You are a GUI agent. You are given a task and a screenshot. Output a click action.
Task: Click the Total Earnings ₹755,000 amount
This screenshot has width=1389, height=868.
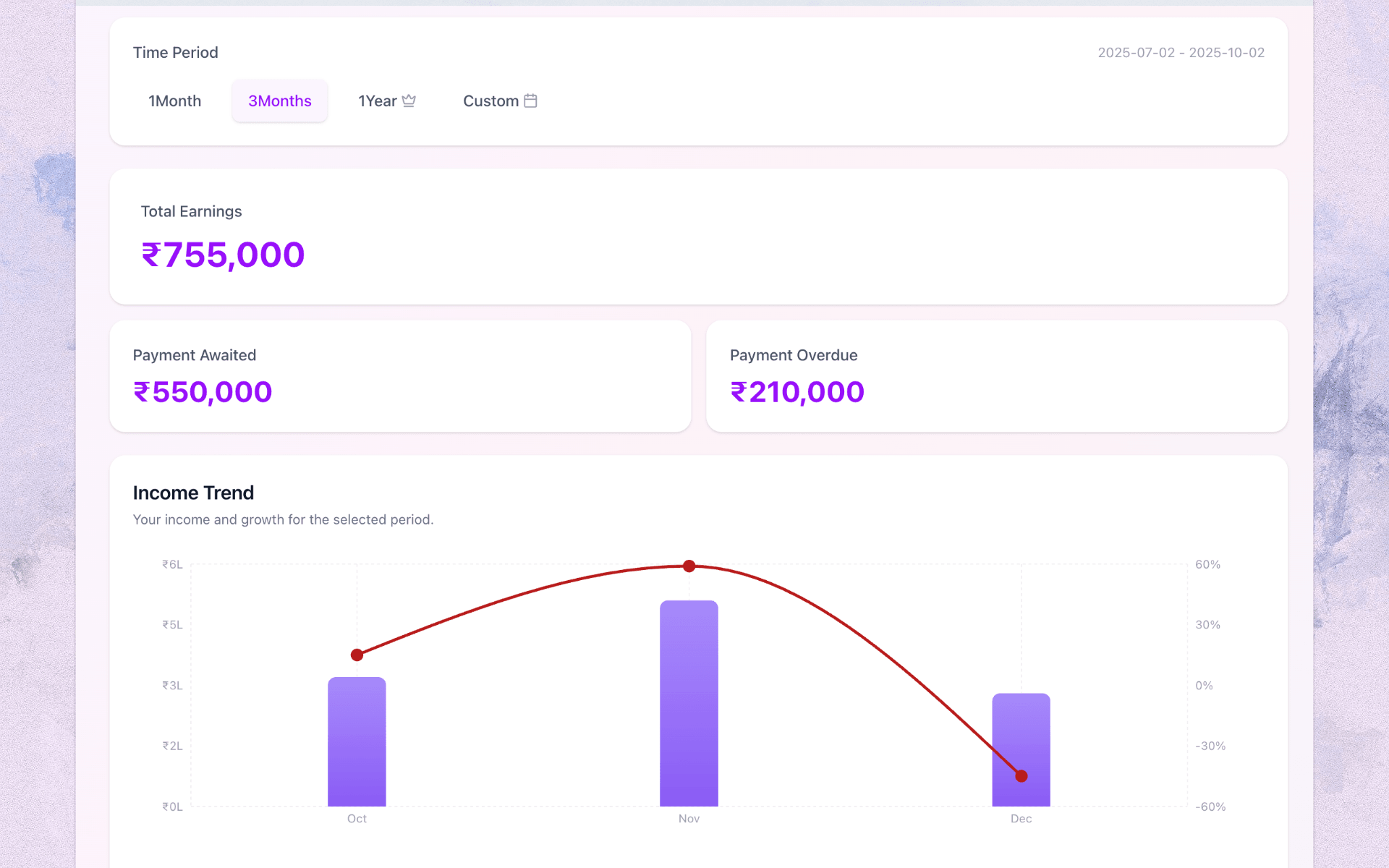click(x=223, y=255)
